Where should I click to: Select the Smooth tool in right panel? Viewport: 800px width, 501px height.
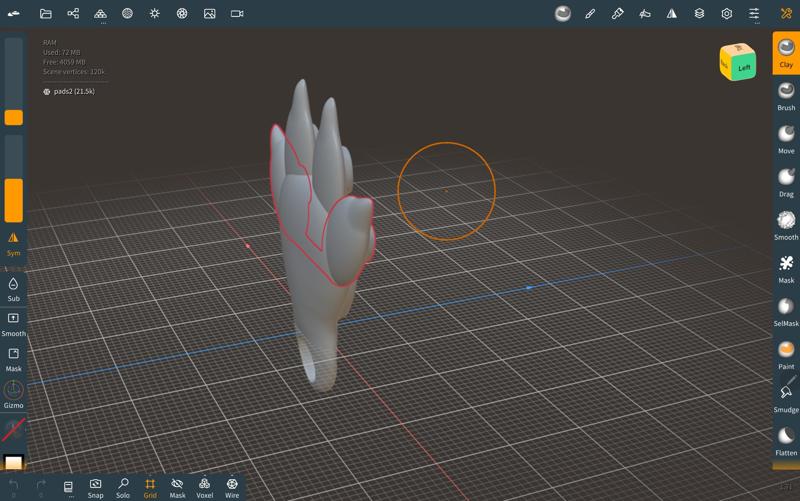(x=786, y=226)
